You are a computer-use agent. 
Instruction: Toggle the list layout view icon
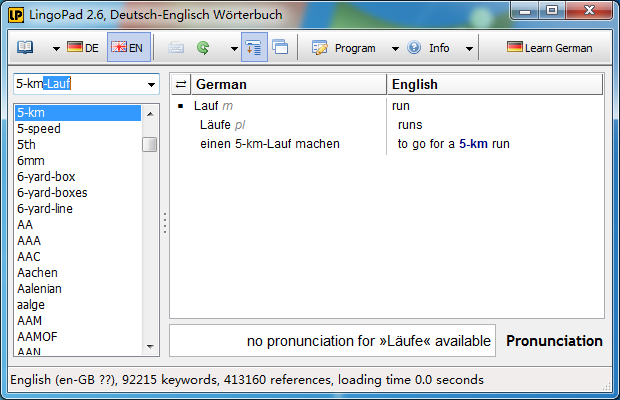[x=254, y=48]
